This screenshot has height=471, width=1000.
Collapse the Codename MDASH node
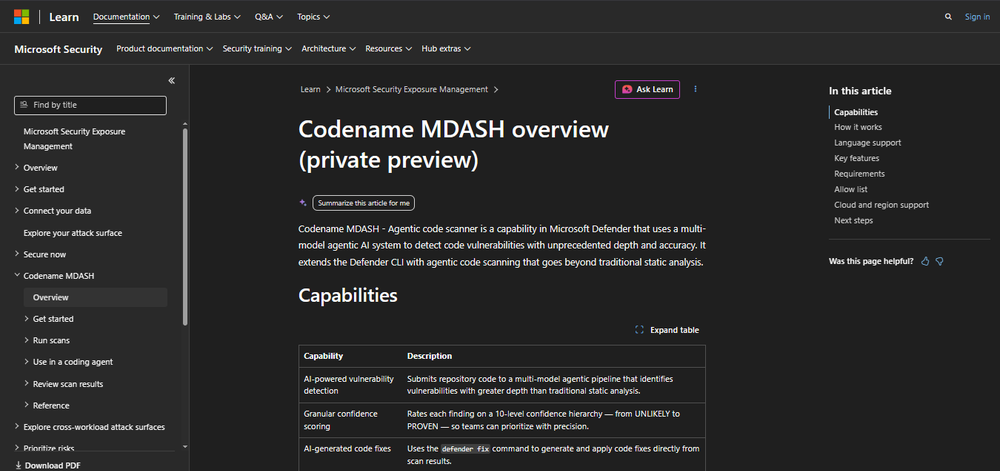tap(17, 276)
